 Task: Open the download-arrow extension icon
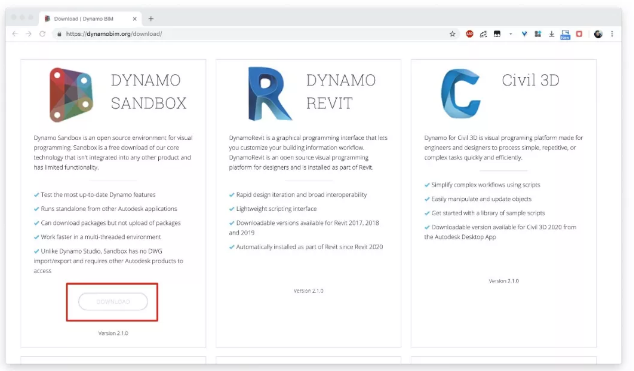[552, 34]
